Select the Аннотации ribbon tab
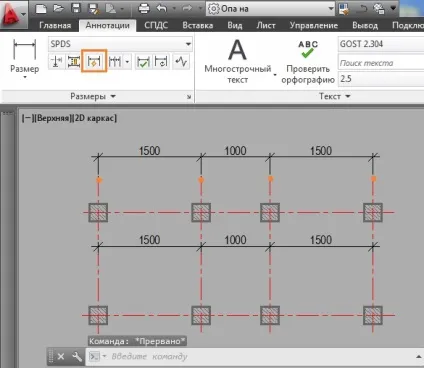Viewport: 424px width, 368px height. (107, 25)
